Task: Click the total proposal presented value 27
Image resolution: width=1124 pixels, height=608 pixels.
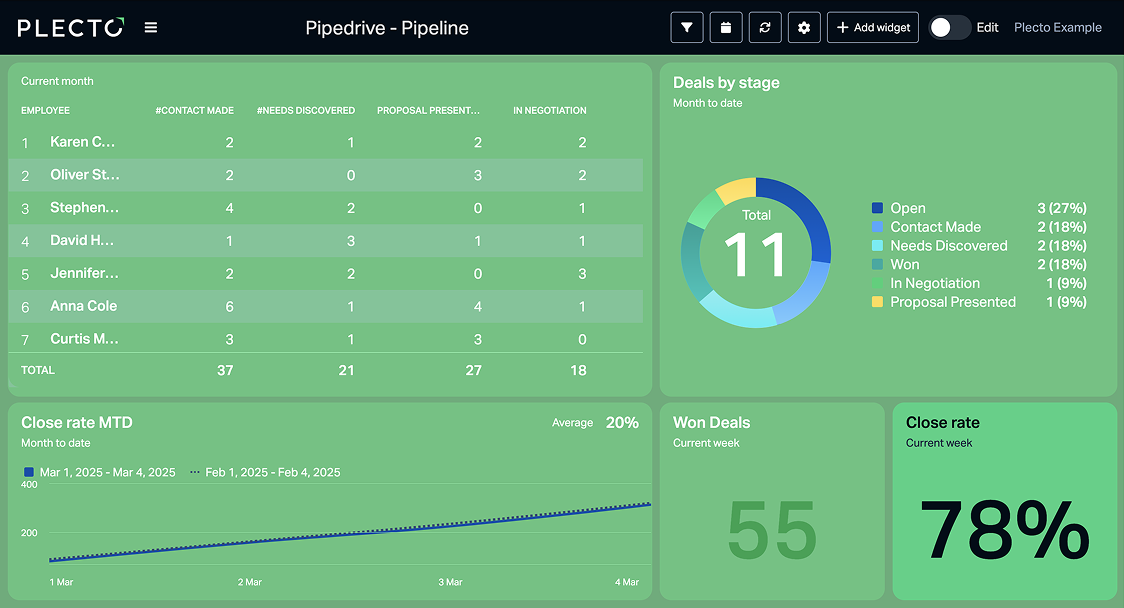Action: 473,370
